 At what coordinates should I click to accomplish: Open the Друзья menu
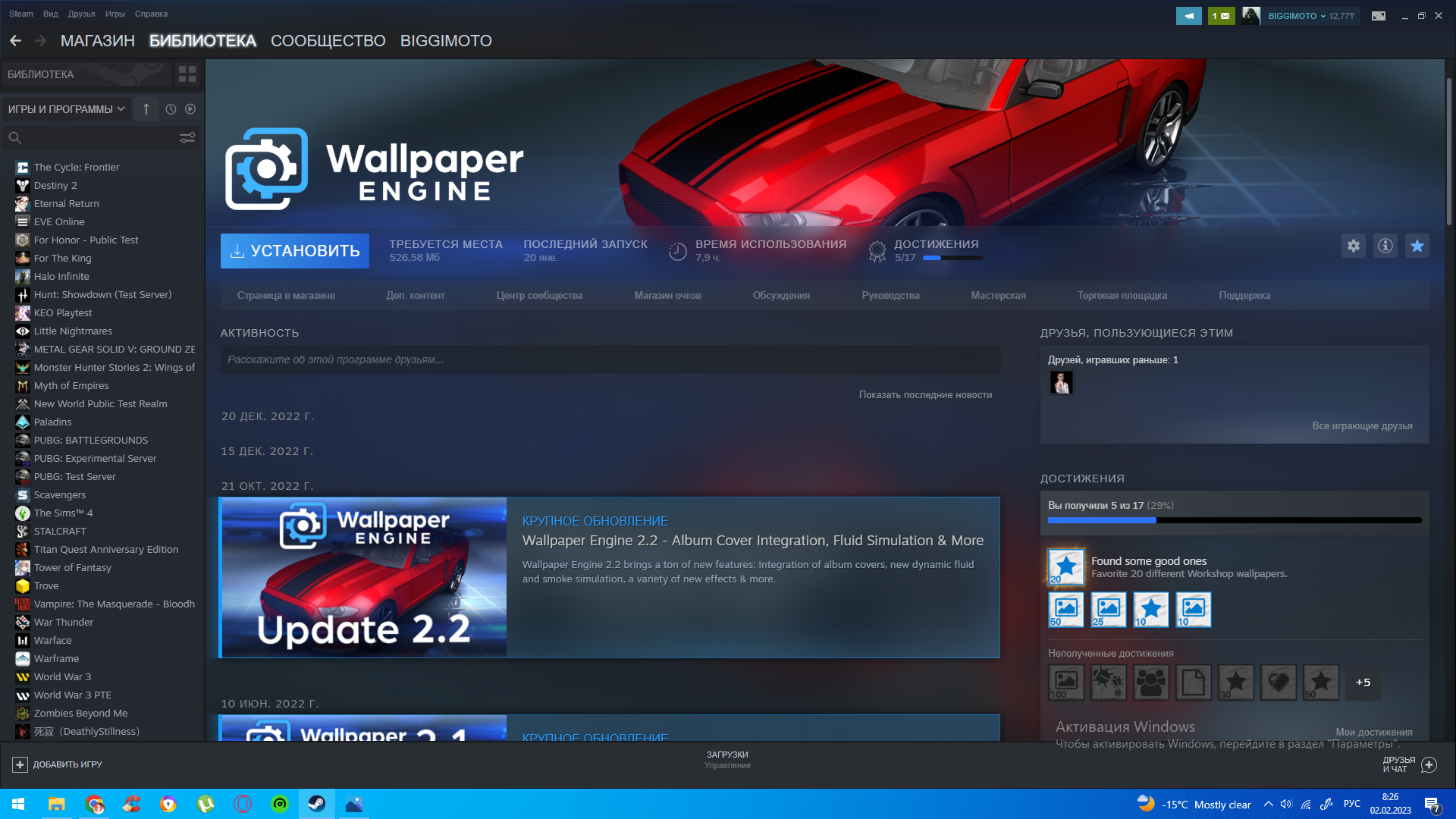tap(81, 14)
